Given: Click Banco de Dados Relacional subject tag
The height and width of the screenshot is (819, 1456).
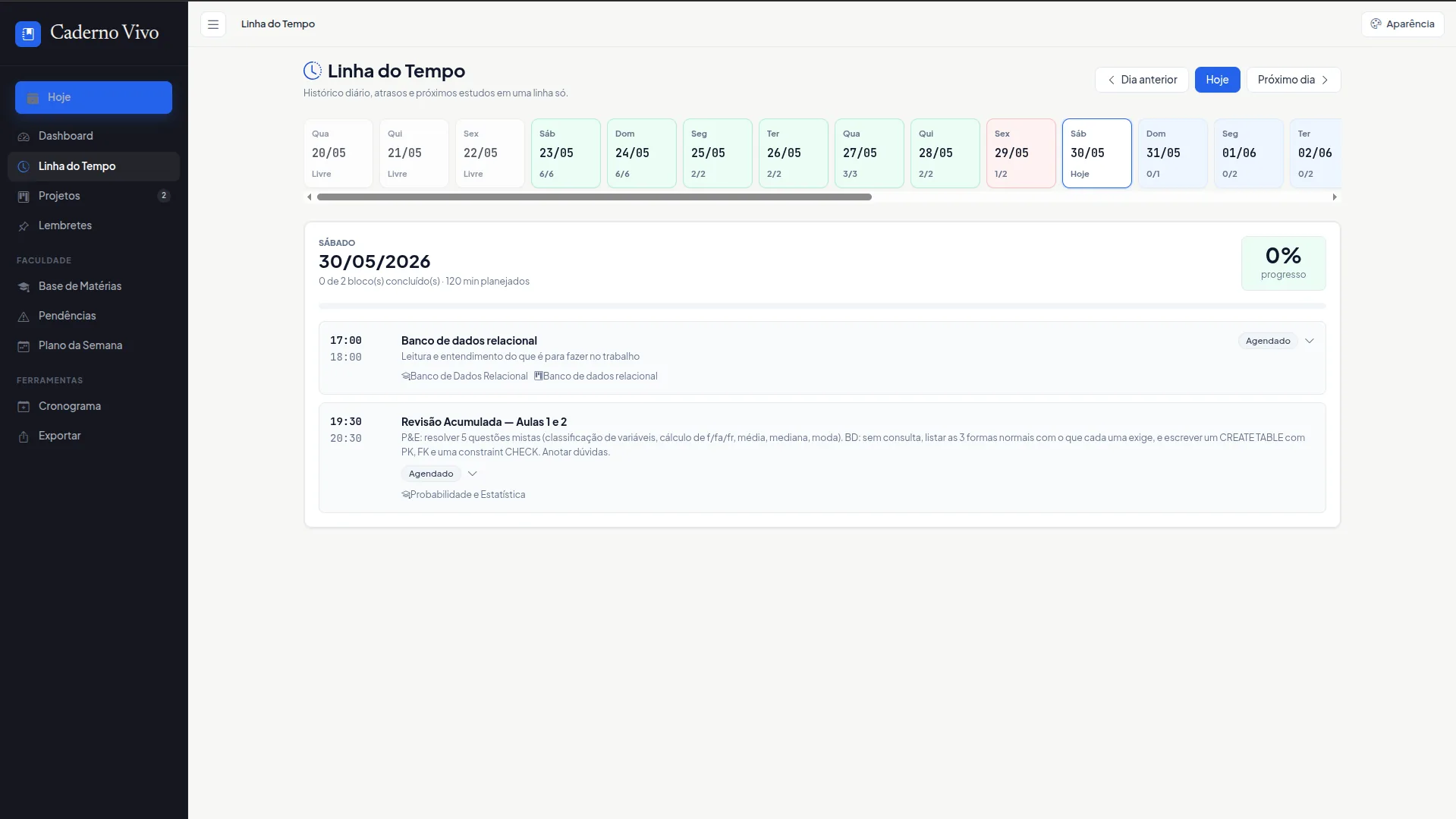Looking at the screenshot, I should click(x=464, y=376).
